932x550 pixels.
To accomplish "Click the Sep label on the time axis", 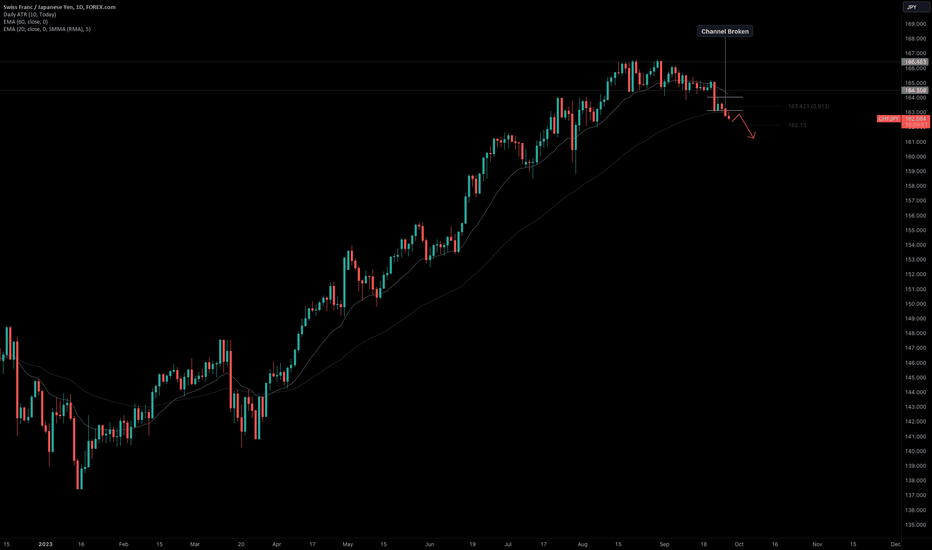I will pos(664,544).
